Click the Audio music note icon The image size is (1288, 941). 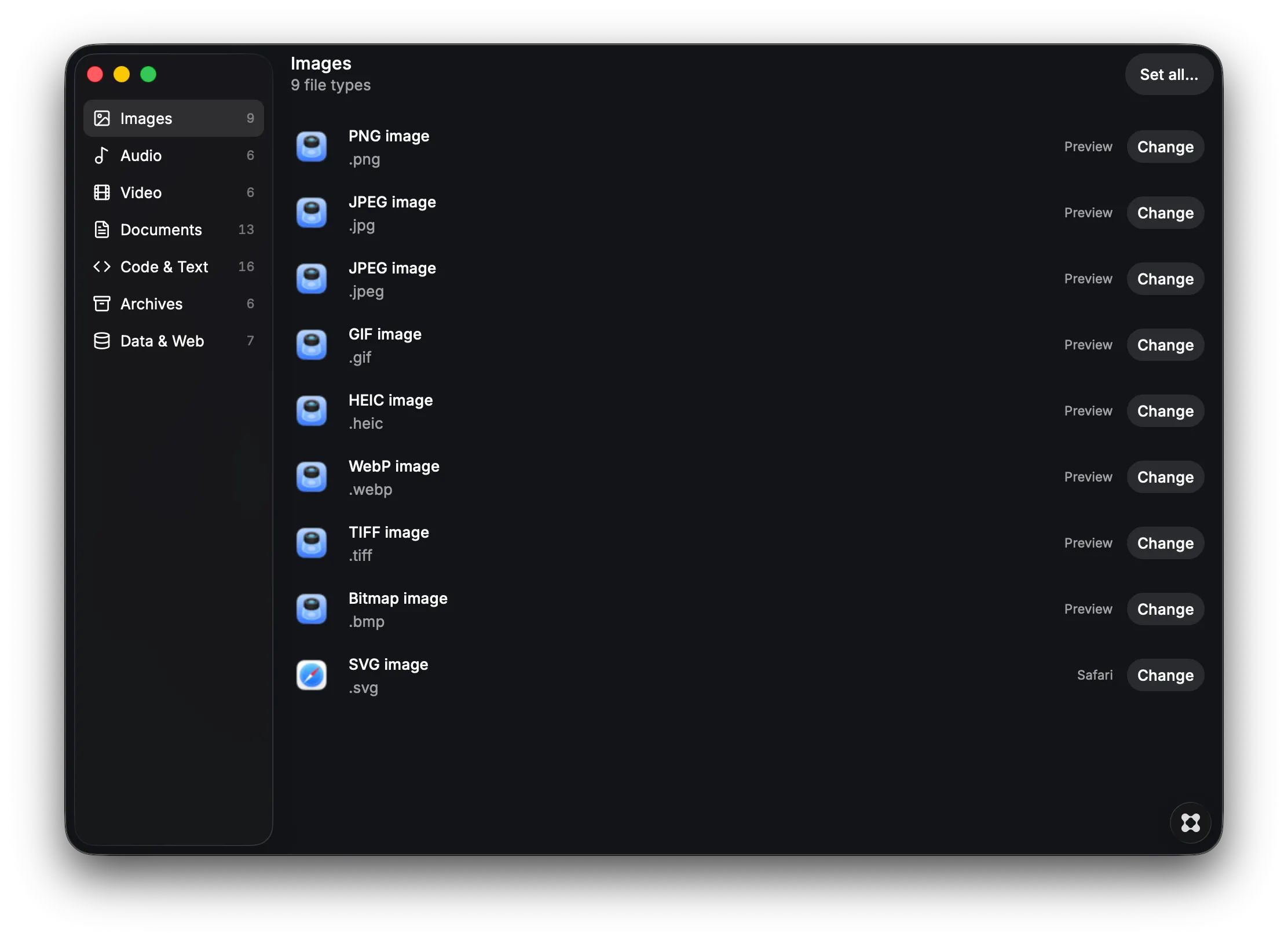(x=102, y=155)
